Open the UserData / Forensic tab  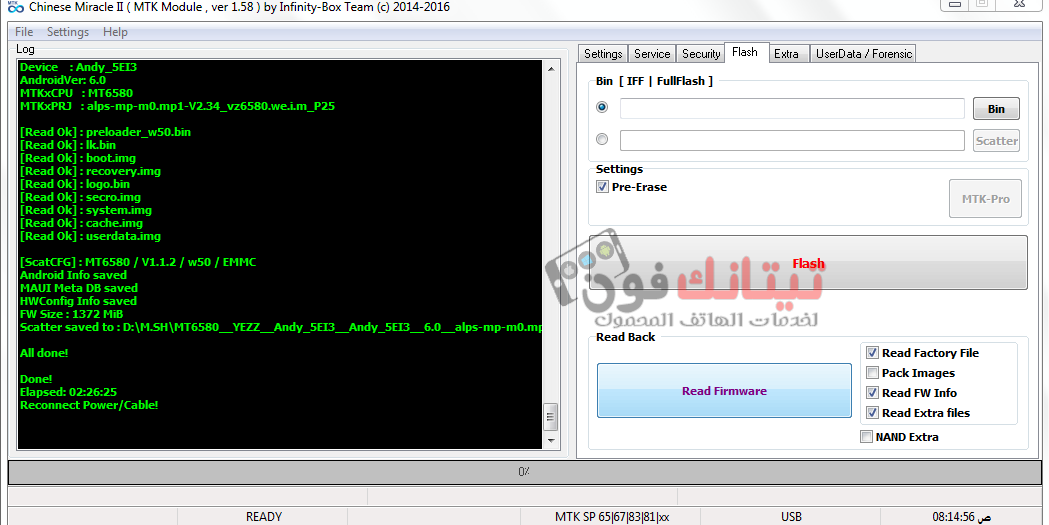pyautogui.click(x=864, y=54)
